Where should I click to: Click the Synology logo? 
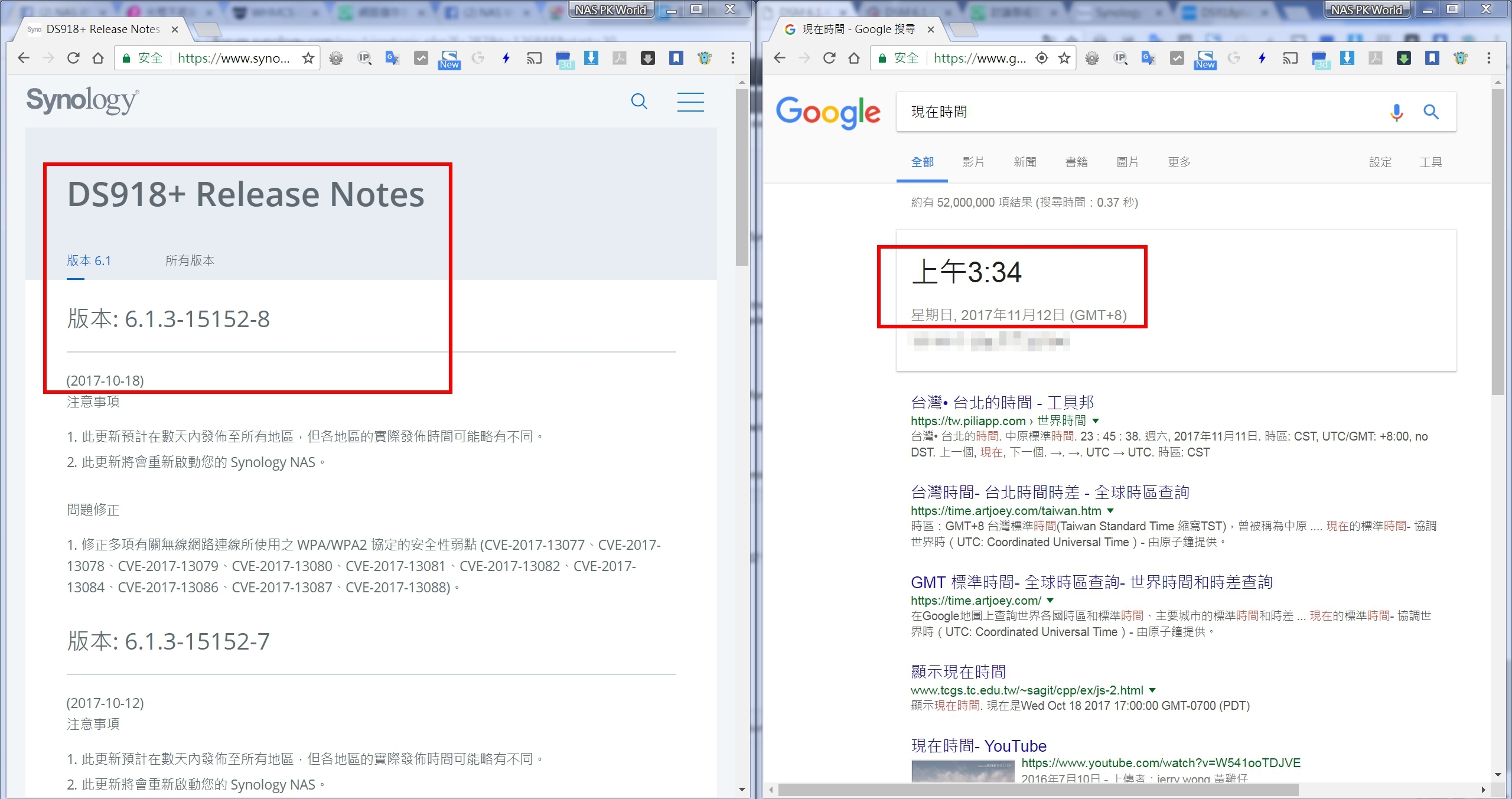coord(83,100)
